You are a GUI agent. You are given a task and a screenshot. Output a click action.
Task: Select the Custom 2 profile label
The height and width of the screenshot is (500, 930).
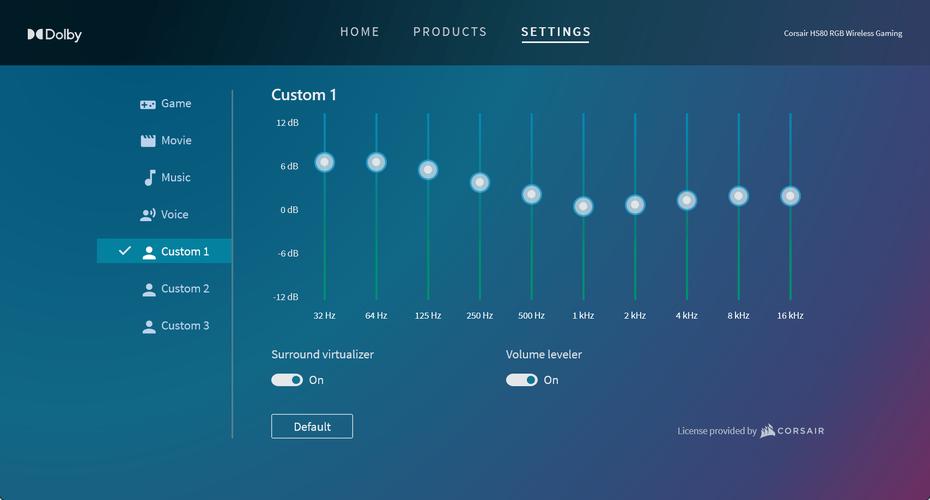[x=185, y=289]
